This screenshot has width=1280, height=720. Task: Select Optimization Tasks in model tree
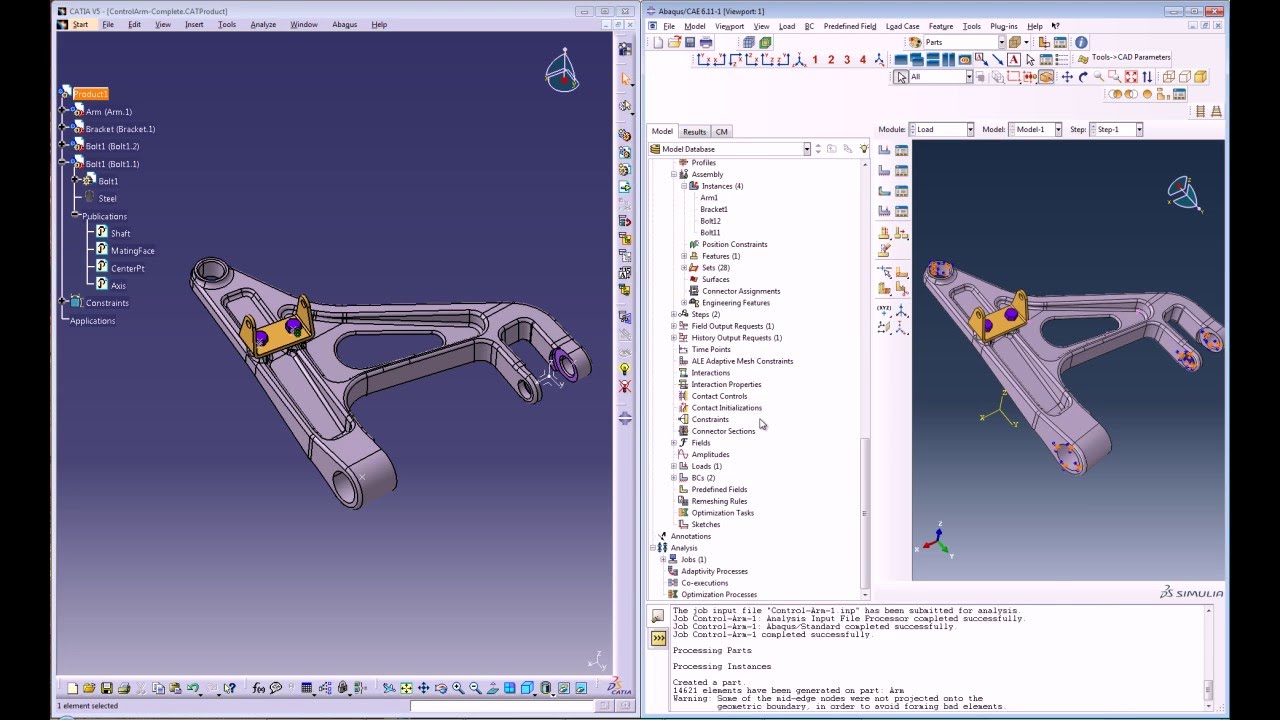(x=723, y=513)
